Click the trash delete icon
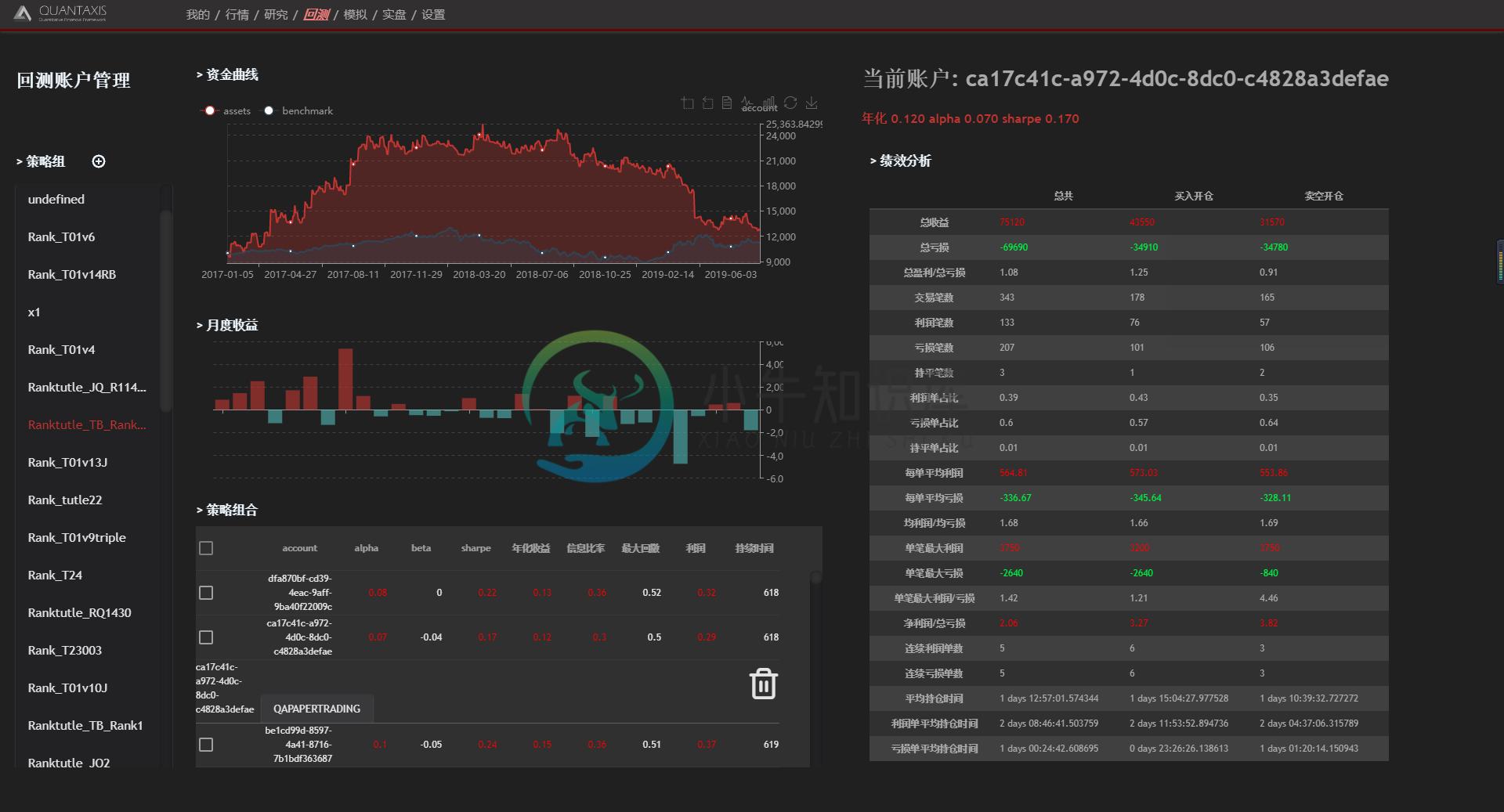 (x=764, y=684)
